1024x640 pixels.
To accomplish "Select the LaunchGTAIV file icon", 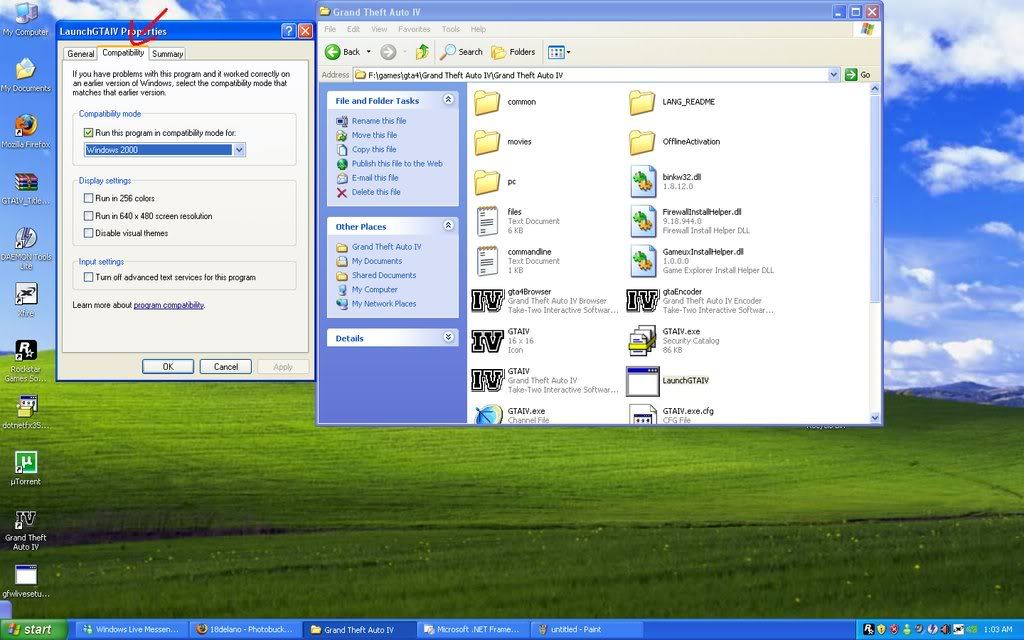I will 642,381.
